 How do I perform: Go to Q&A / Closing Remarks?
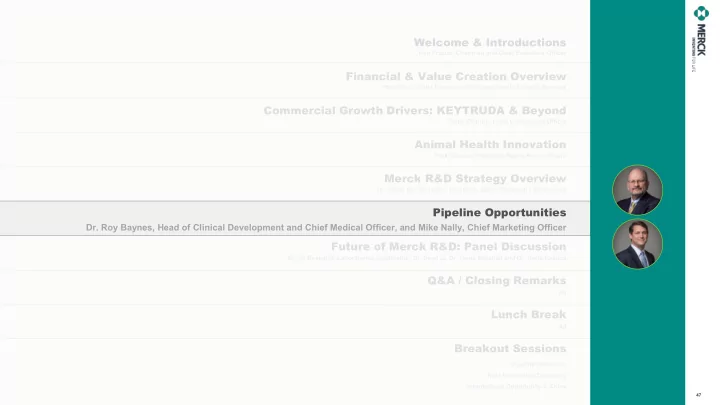tap(496, 281)
